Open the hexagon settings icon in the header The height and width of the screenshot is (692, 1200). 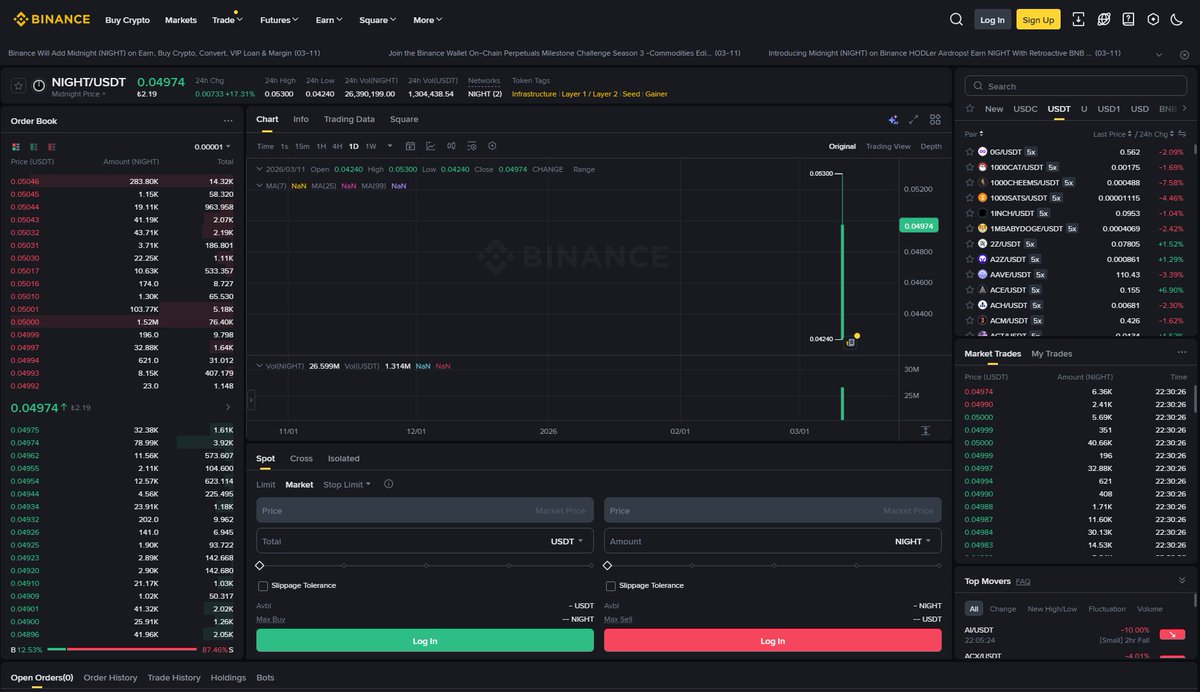pos(1153,19)
